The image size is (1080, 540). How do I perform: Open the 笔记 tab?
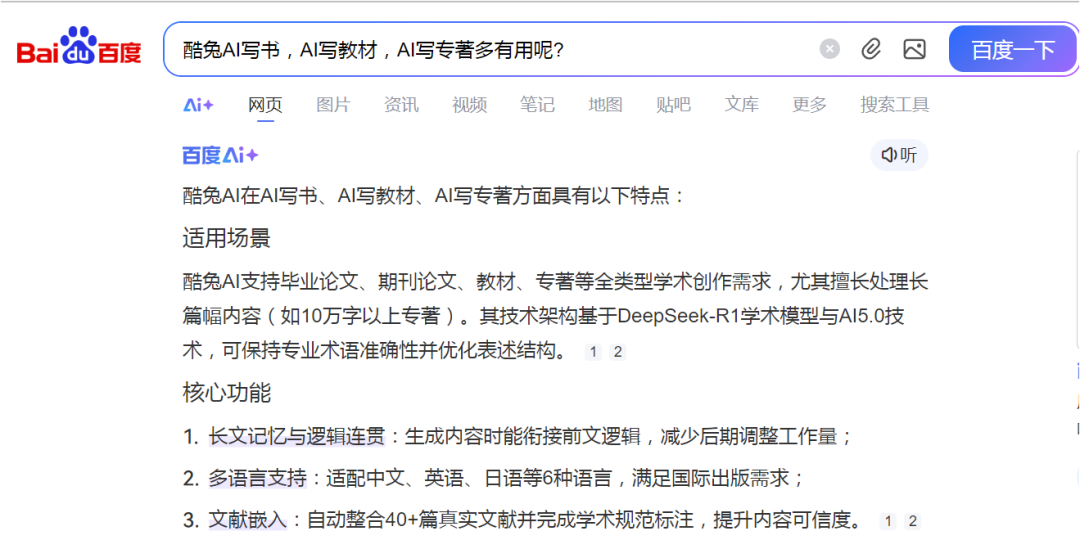point(537,105)
